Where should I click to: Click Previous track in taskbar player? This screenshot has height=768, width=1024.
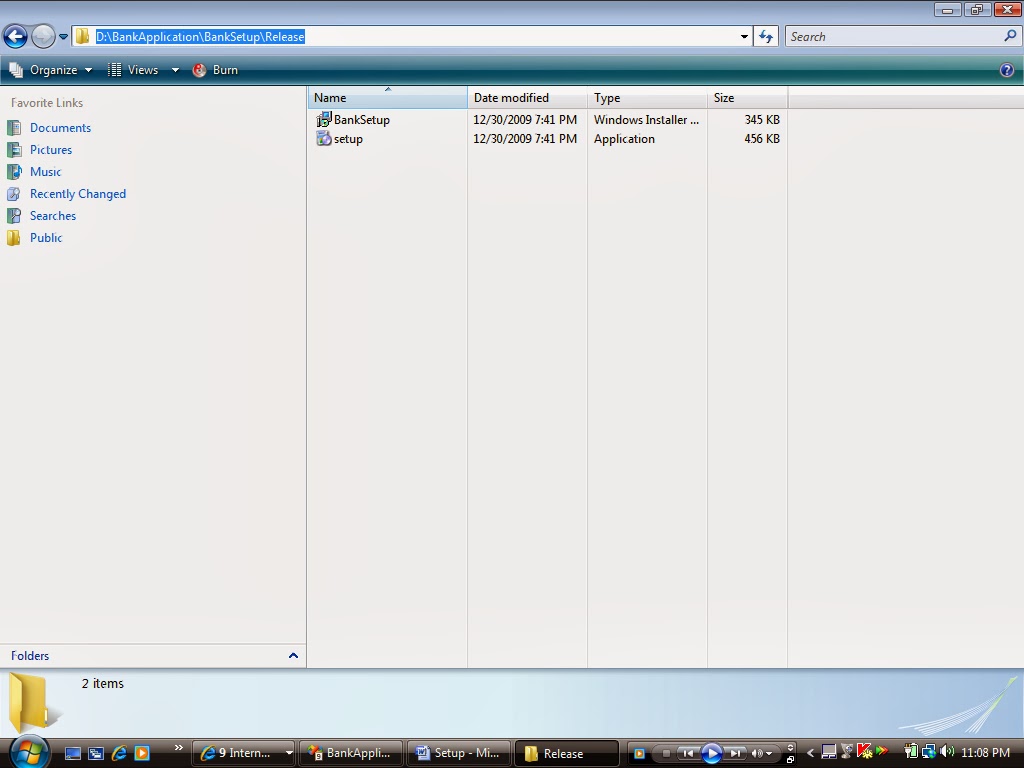(x=688, y=754)
